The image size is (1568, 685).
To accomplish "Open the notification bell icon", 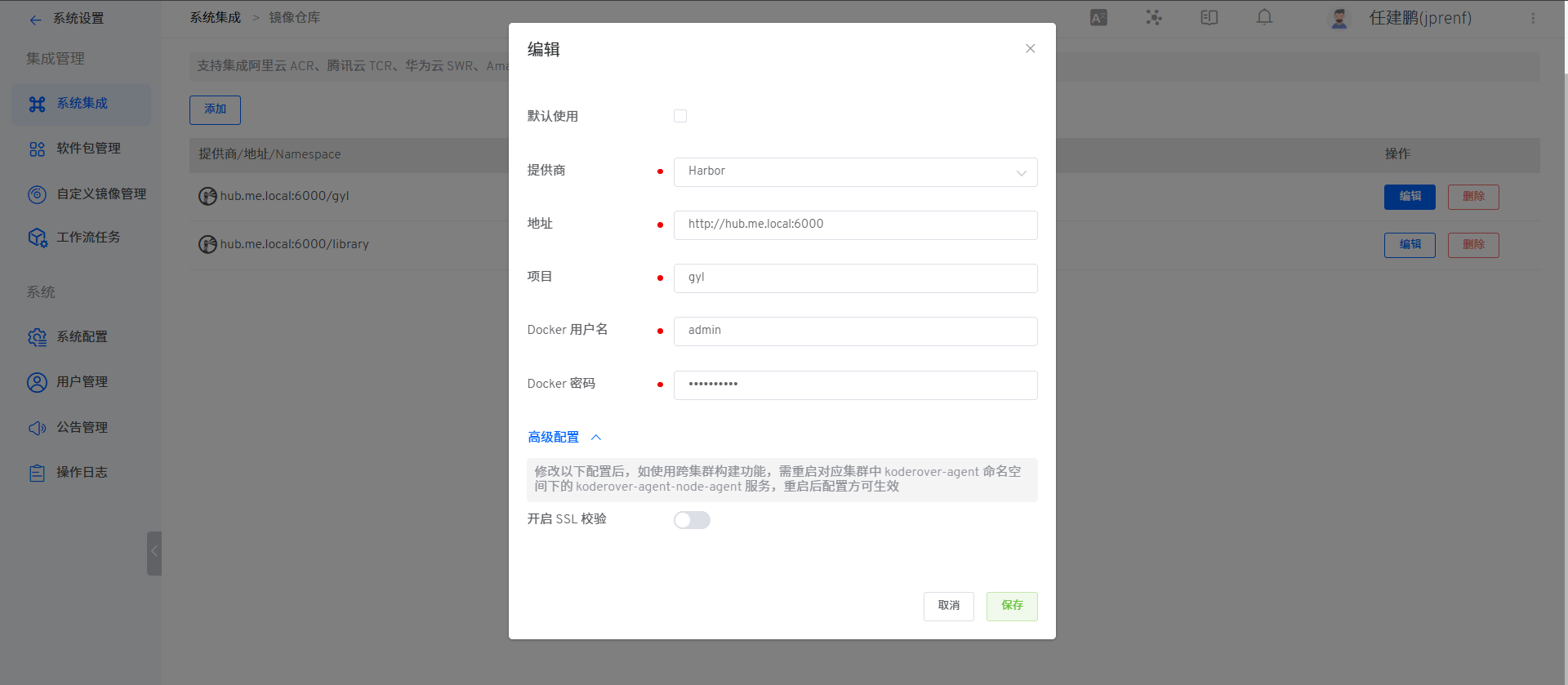I will tap(1264, 17).
